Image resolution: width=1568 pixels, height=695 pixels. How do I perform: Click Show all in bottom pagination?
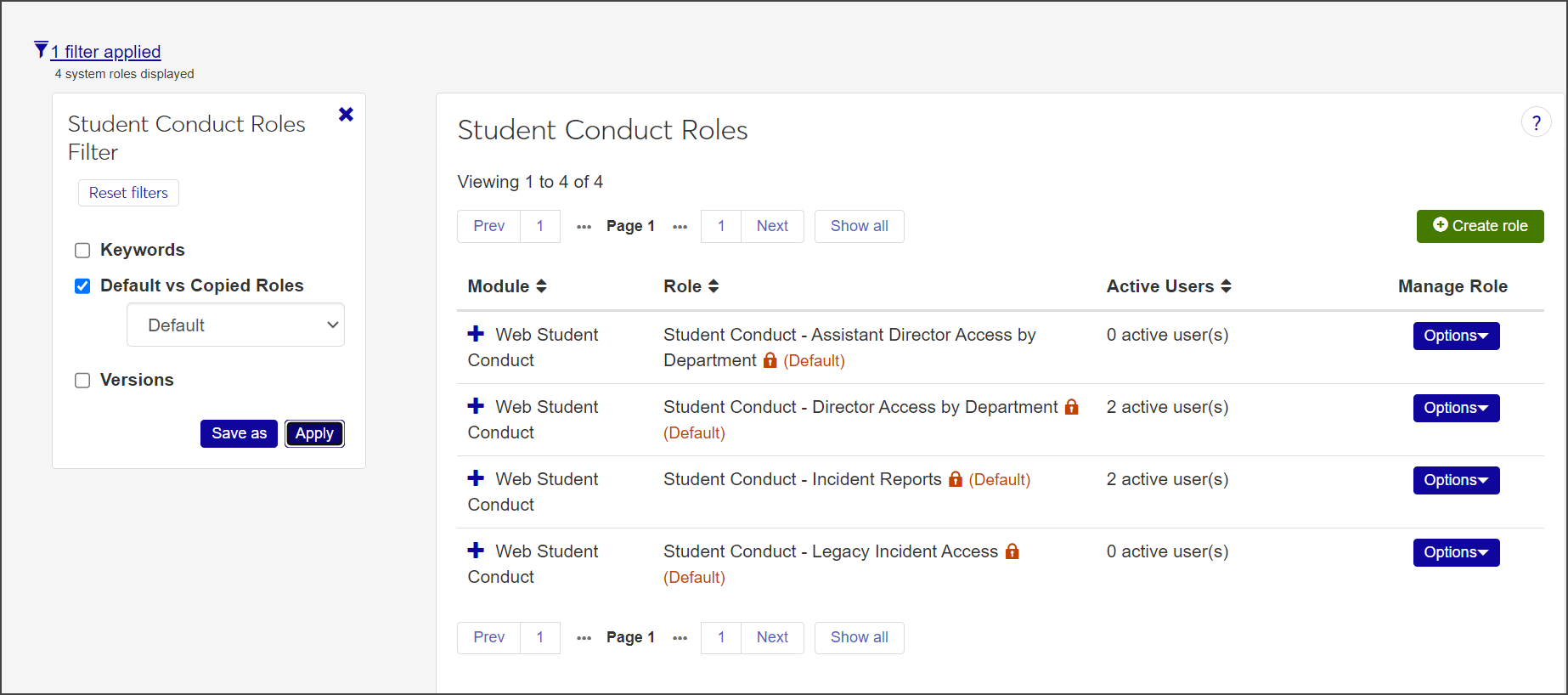(x=859, y=637)
